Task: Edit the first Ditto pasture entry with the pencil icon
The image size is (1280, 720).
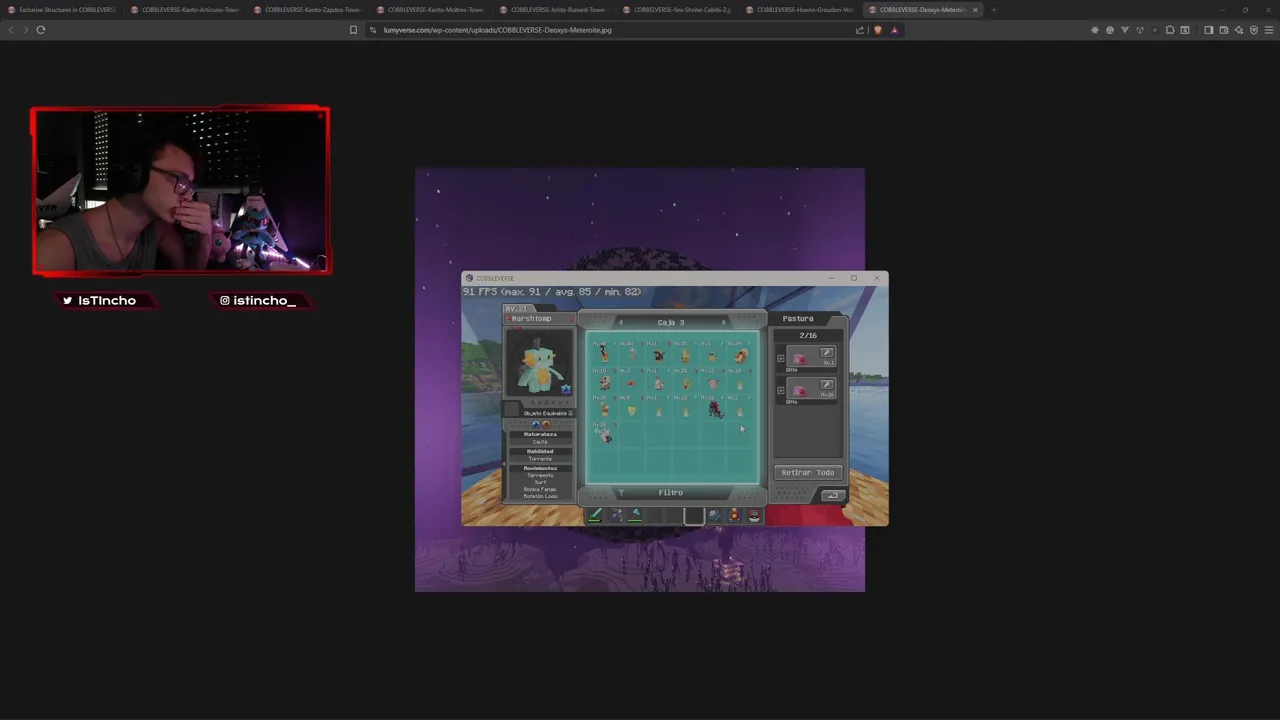Action: click(827, 353)
